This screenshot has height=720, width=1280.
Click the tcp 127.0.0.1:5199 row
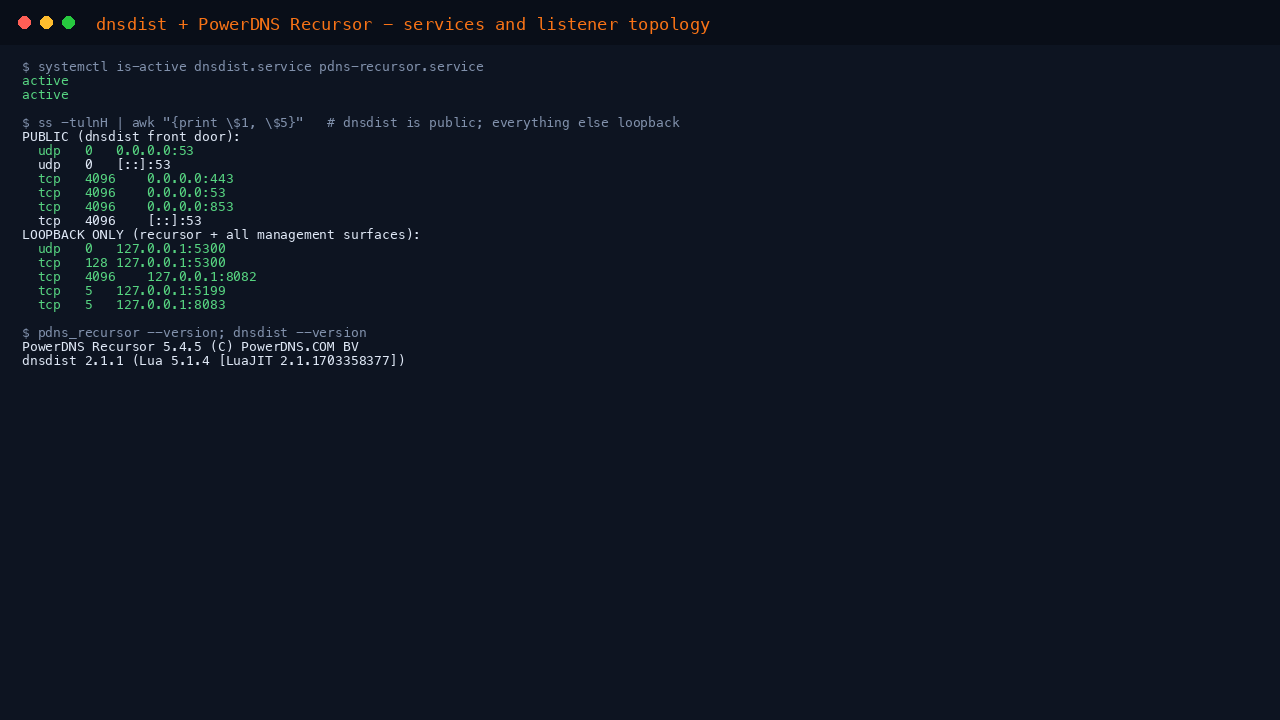[132, 291]
